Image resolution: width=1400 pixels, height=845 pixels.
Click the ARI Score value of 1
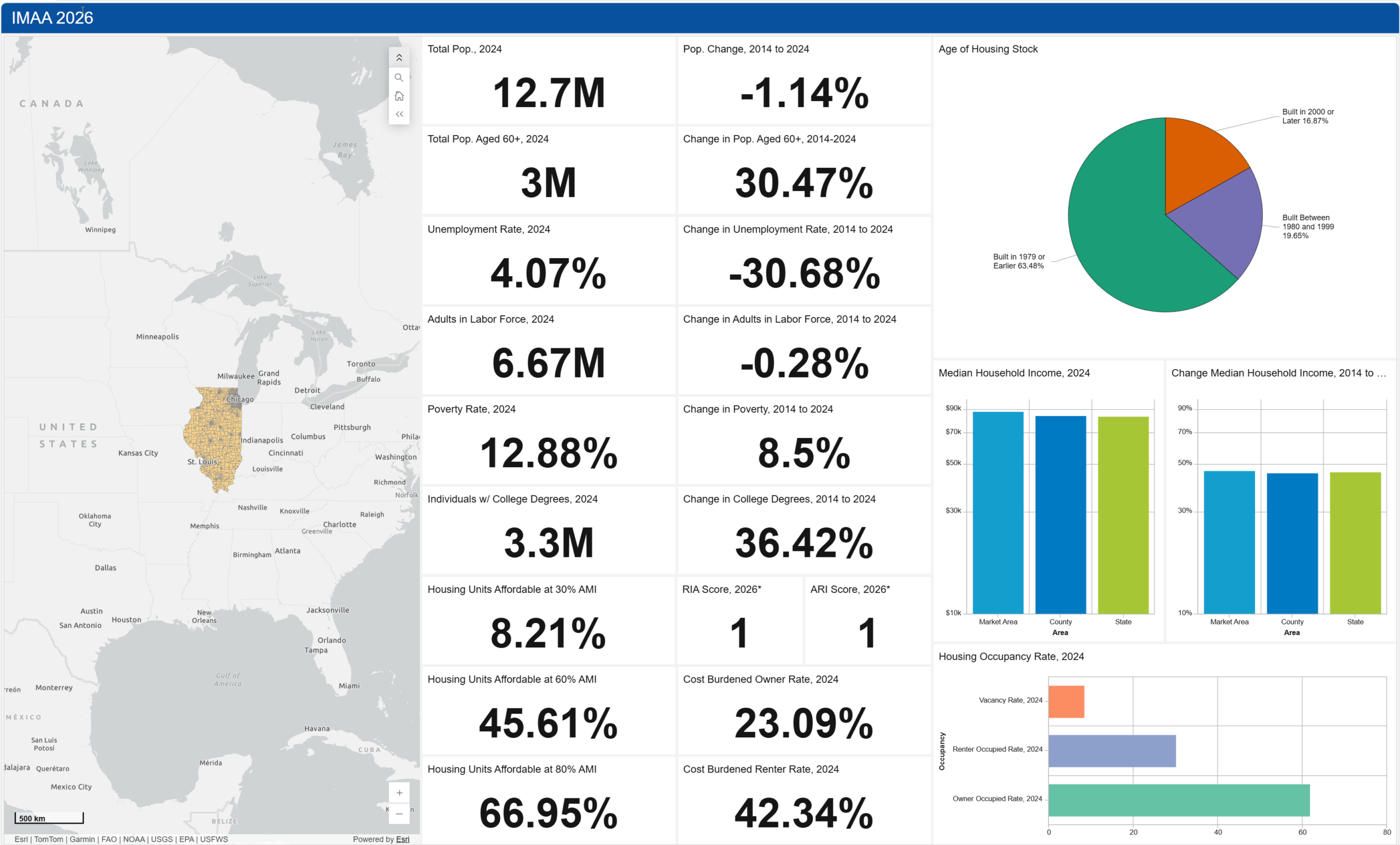pyautogui.click(x=867, y=633)
